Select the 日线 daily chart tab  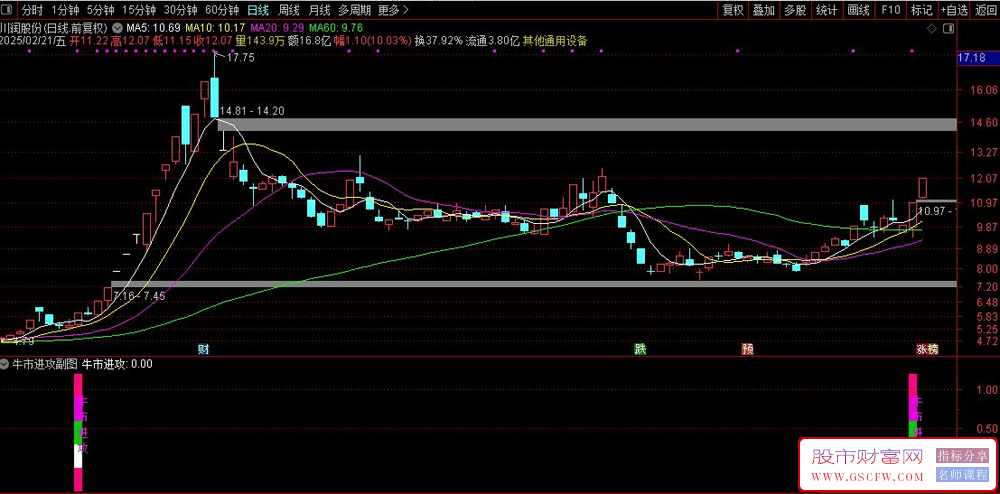[x=258, y=10]
